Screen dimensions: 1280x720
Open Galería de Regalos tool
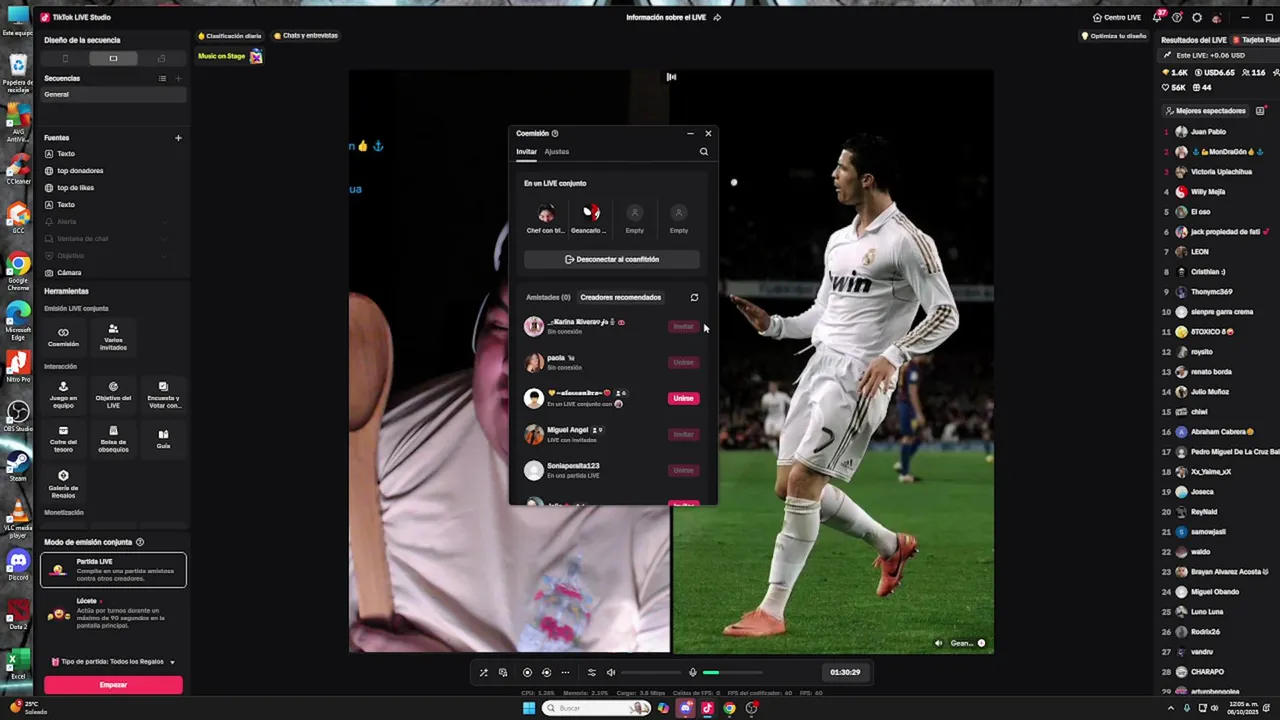(63, 484)
